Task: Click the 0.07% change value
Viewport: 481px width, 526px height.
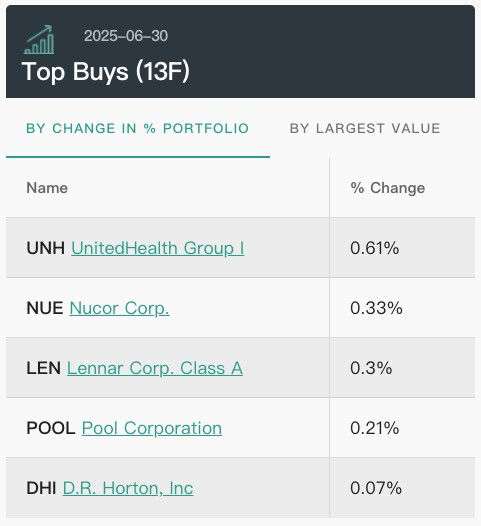Action: click(376, 488)
